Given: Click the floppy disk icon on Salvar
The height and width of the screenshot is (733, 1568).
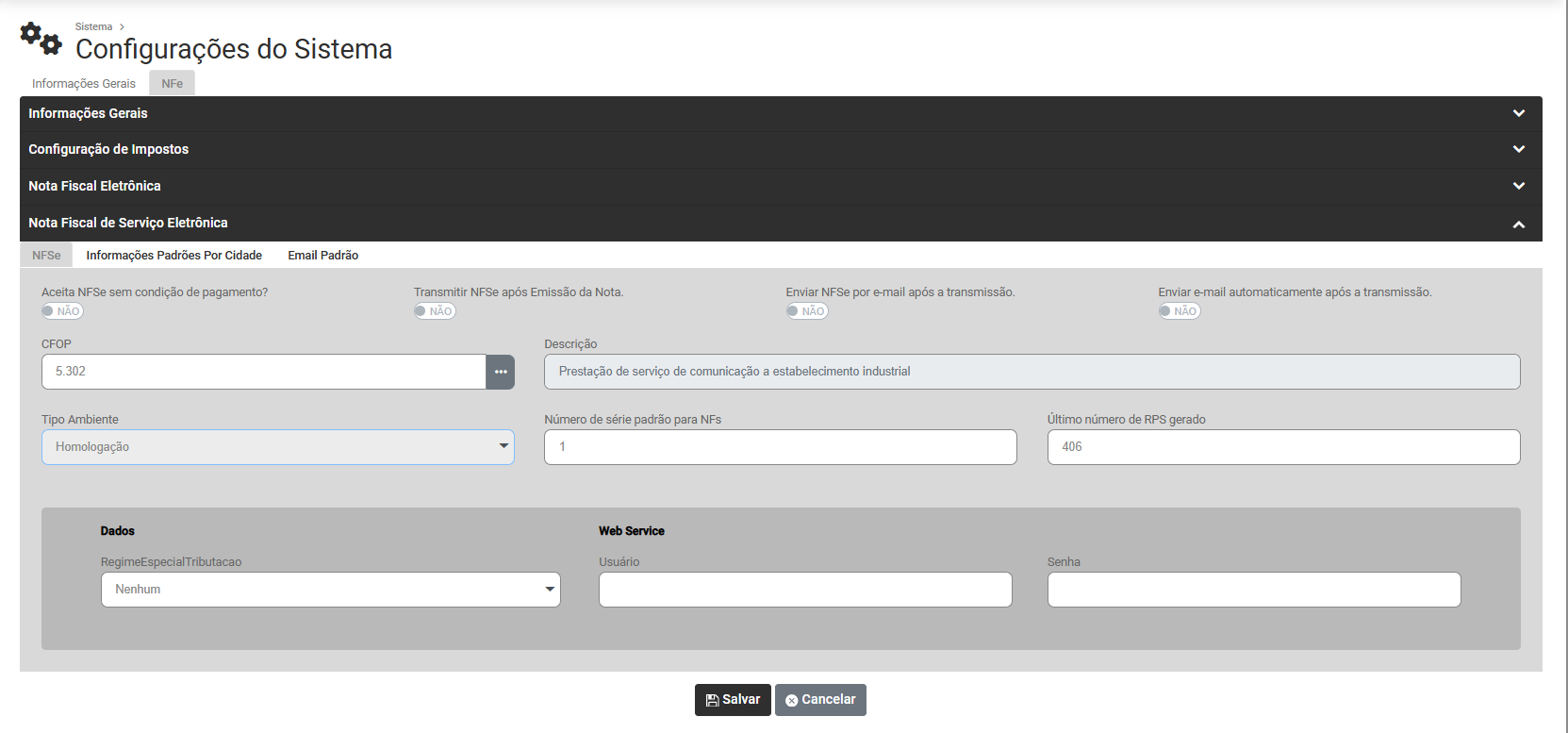Looking at the screenshot, I should point(712,700).
